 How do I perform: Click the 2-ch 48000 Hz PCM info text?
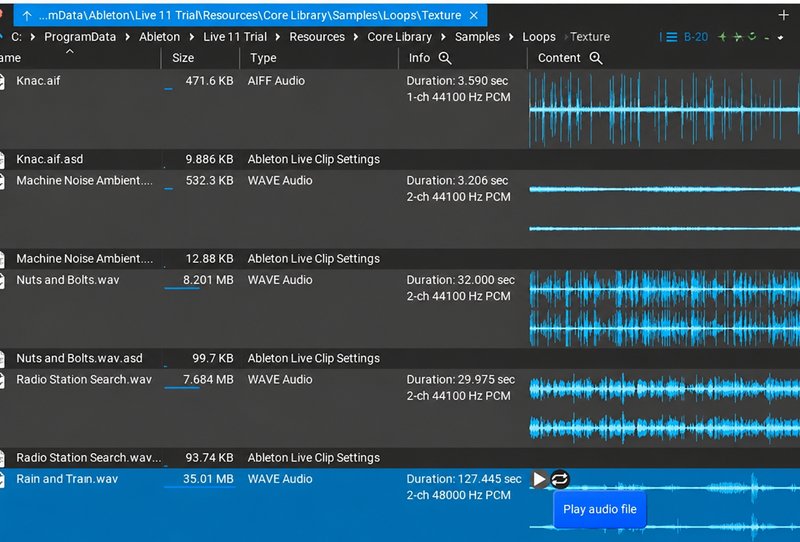coord(458,496)
